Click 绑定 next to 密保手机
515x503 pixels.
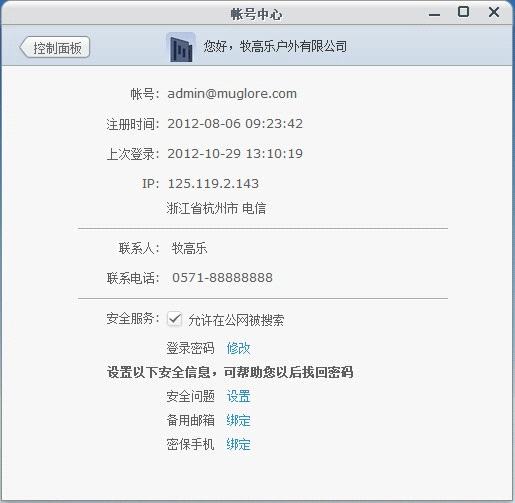(x=238, y=444)
